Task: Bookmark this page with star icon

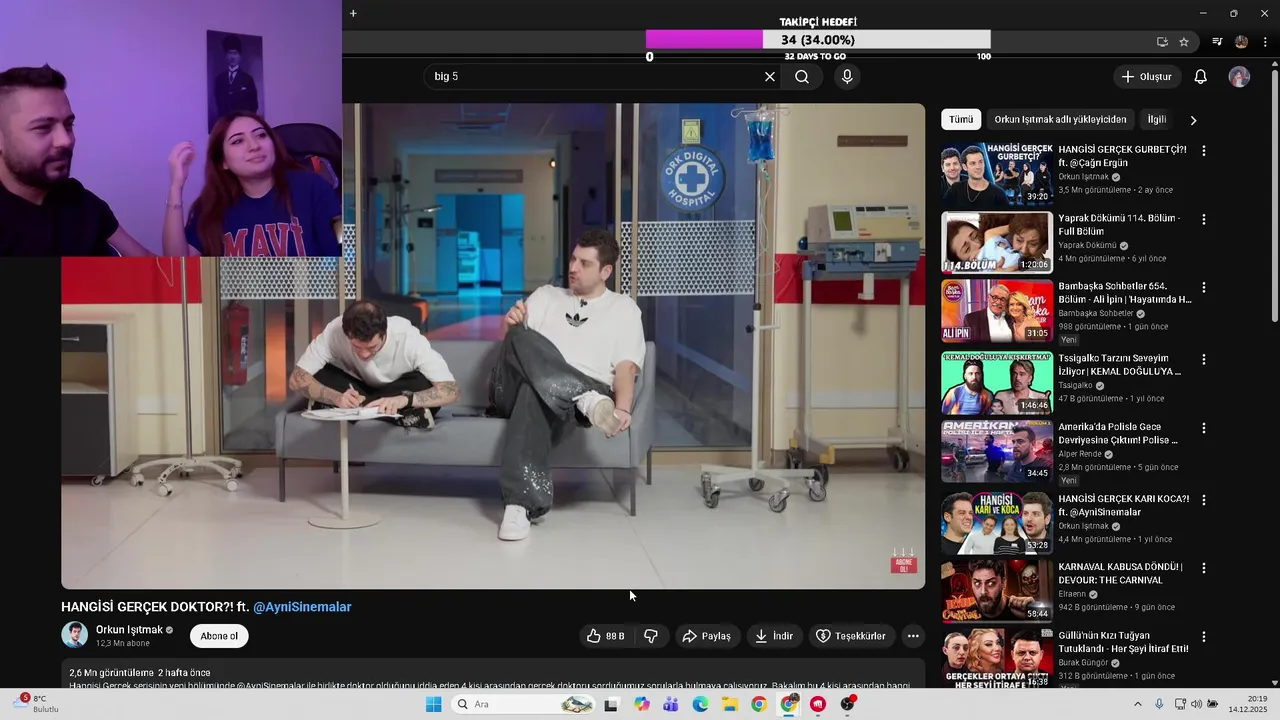Action: tap(1184, 42)
